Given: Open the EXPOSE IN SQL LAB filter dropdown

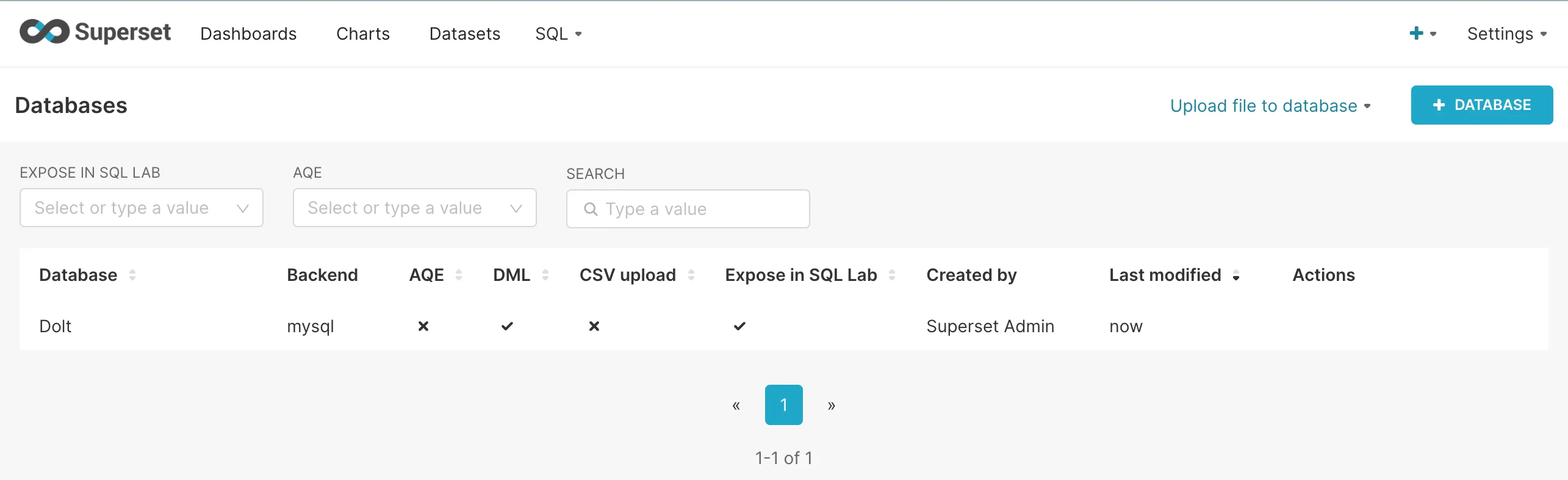Looking at the screenshot, I should pyautogui.click(x=141, y=208).
